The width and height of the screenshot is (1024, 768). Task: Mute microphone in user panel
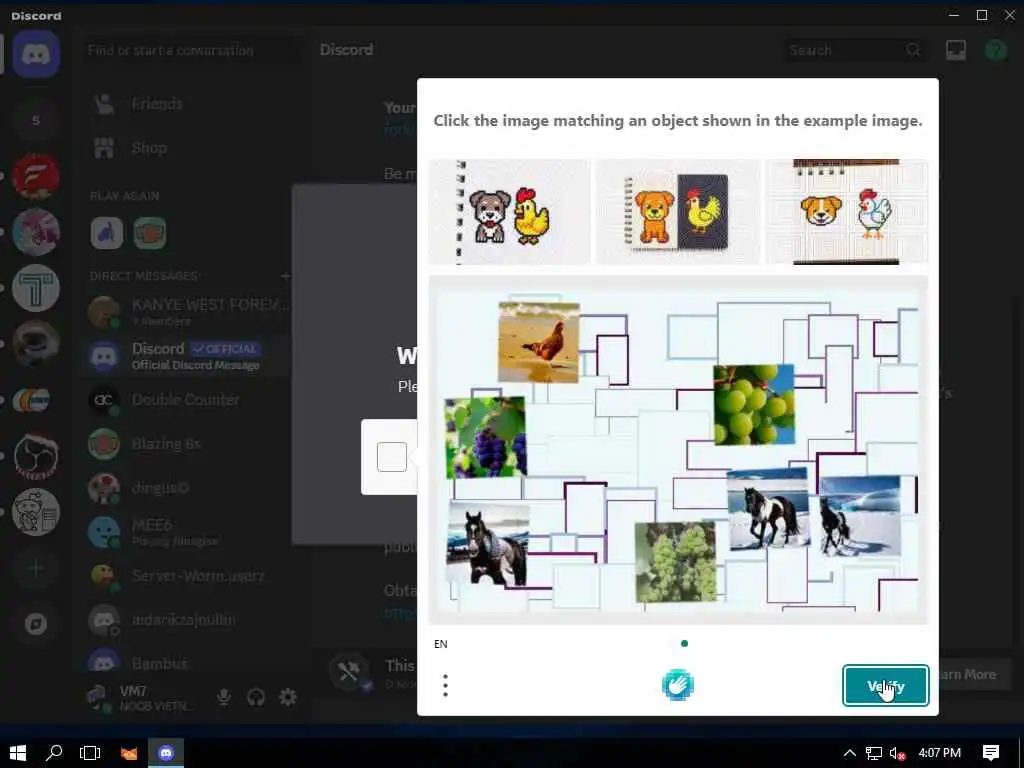pyautogui.click(x=223, y=697)
